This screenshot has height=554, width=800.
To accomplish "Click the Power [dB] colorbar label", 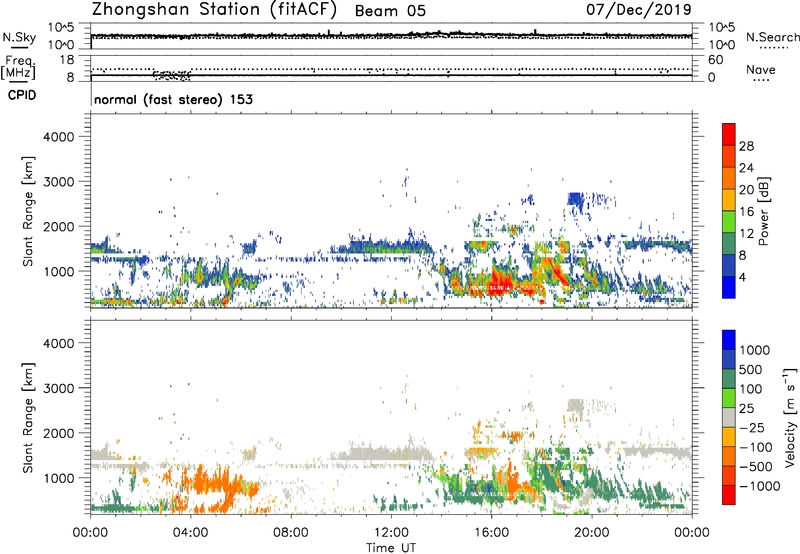I will [764, 211].
